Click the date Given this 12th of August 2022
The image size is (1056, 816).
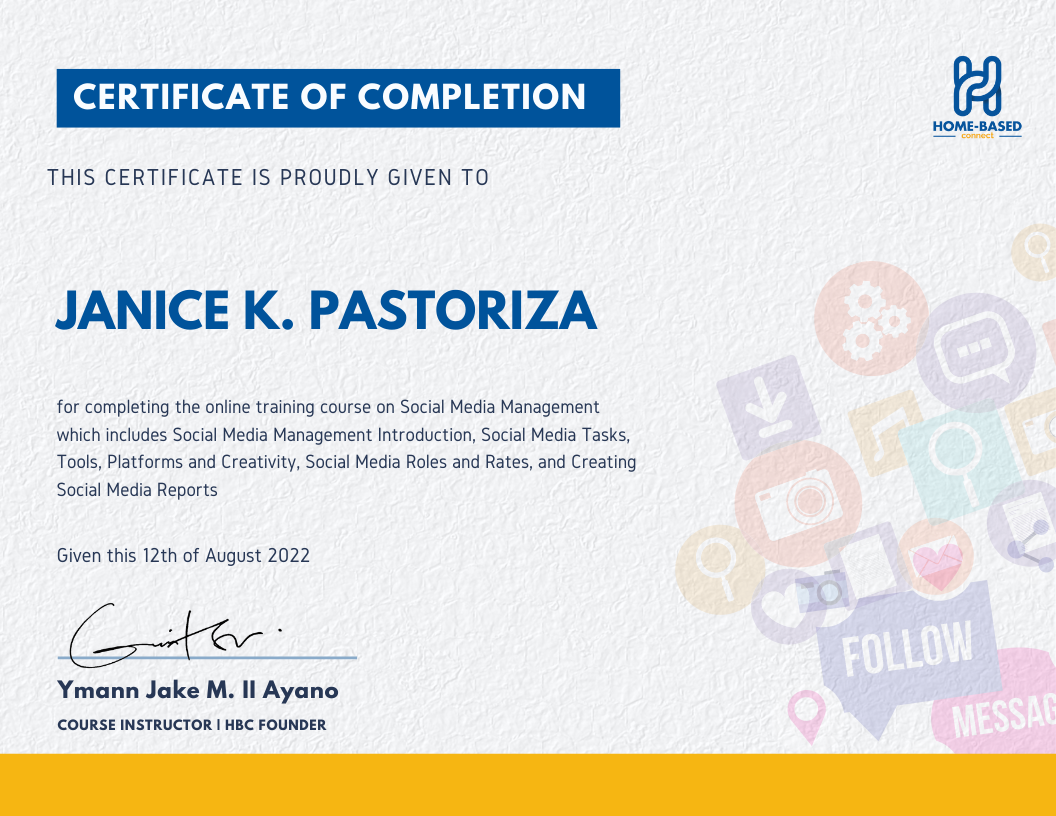183,555
